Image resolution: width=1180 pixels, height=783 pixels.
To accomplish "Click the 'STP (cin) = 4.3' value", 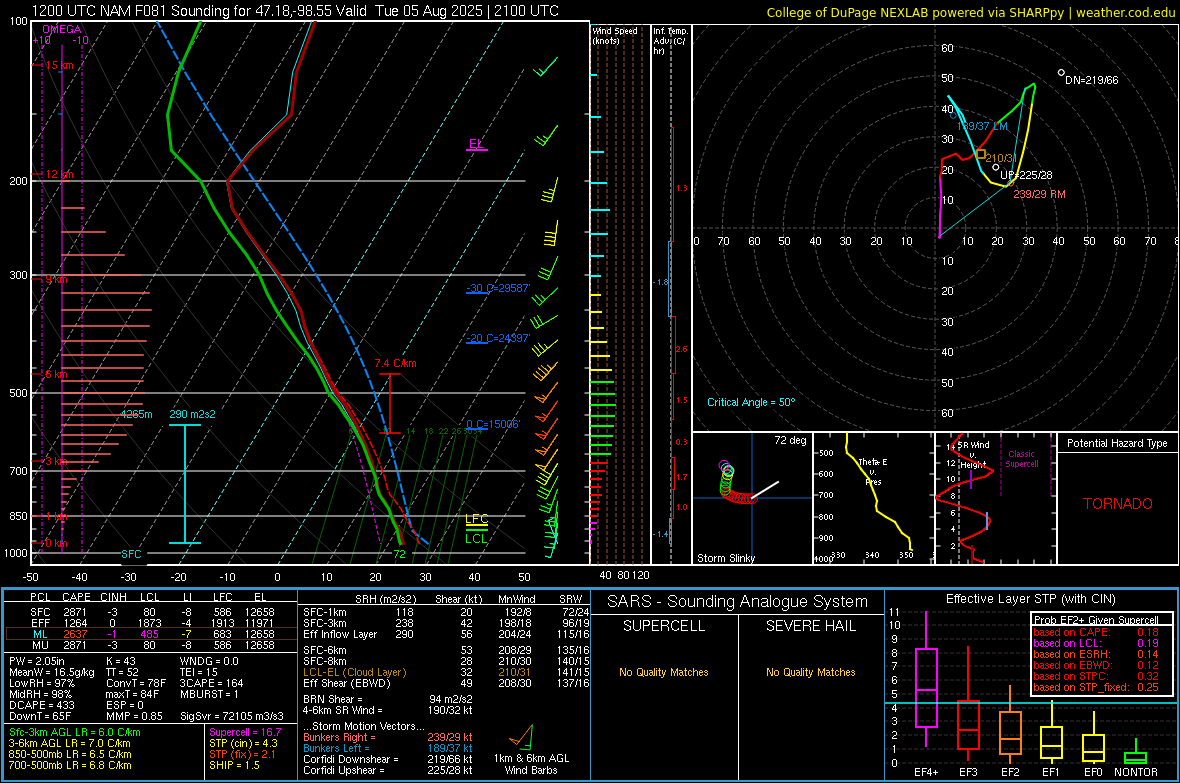I will (x=243, y=743).
